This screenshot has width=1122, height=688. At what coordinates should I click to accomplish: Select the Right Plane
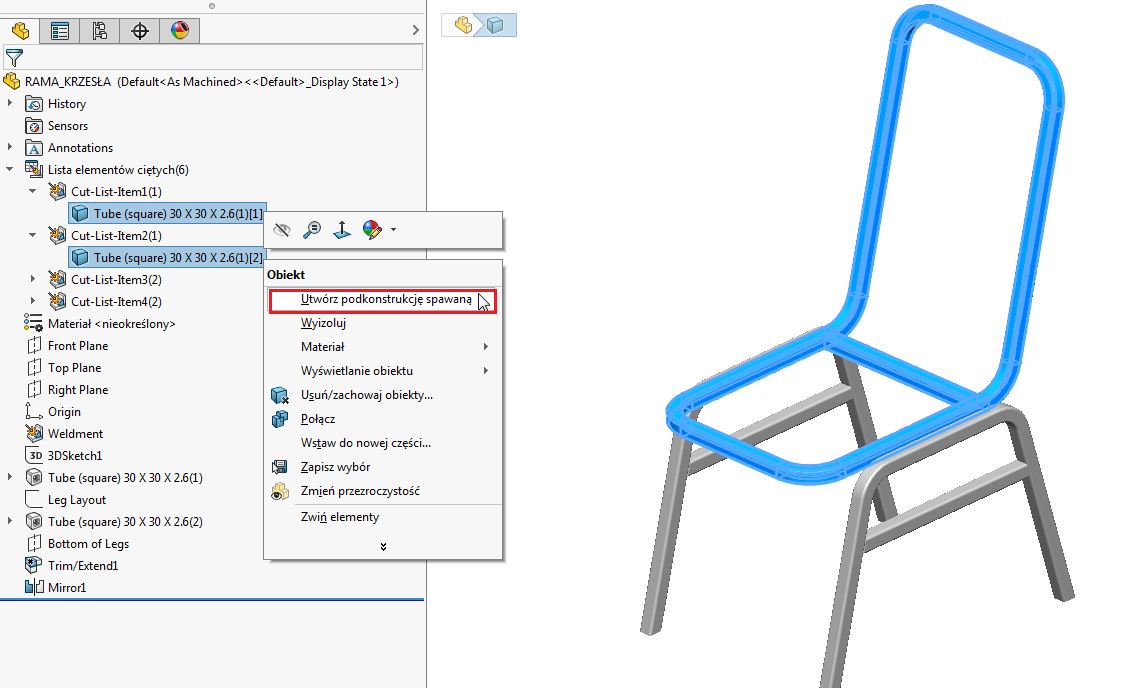77,390
